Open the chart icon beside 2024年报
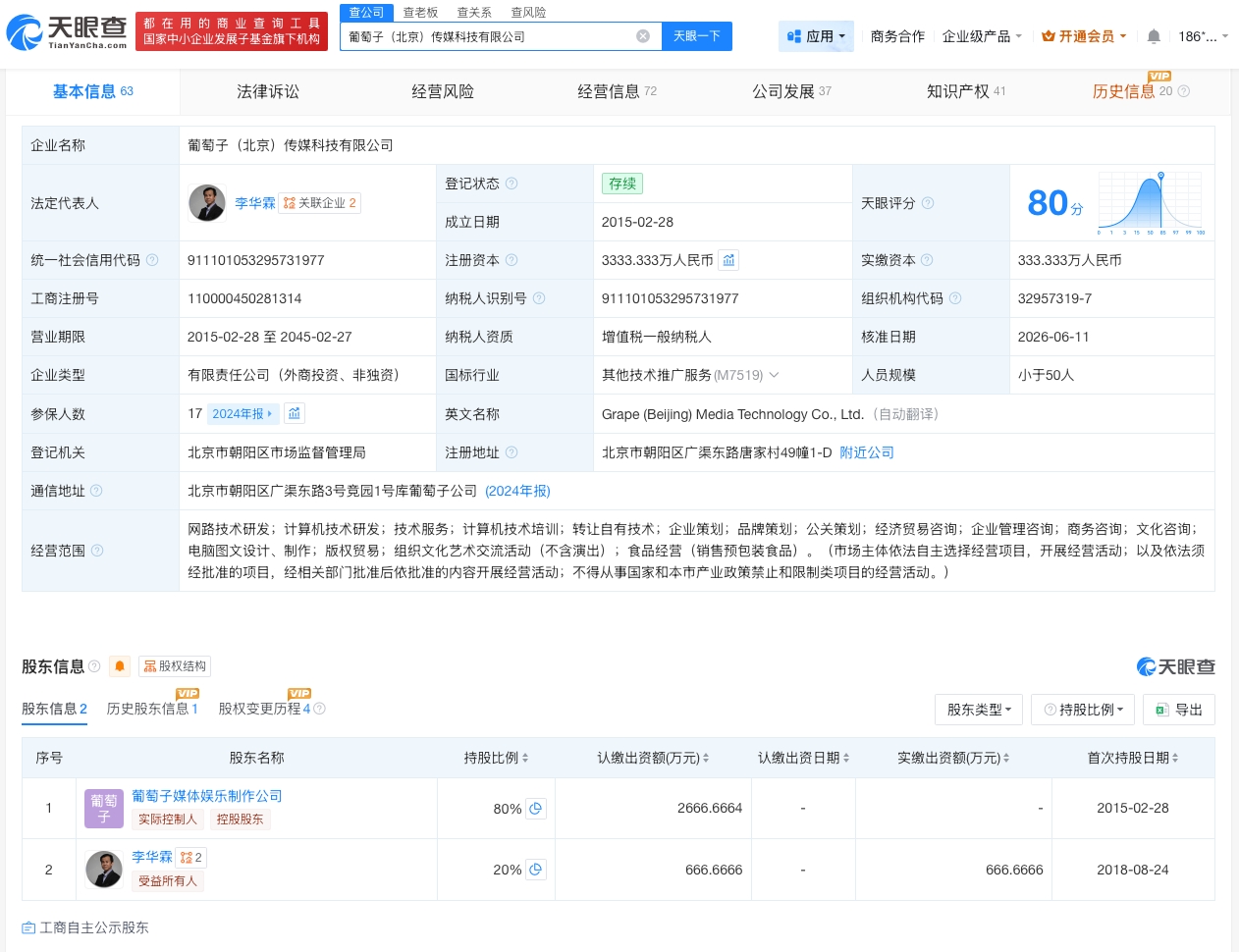The height and width of the screenshot is (952, 1239). [295, 413]
